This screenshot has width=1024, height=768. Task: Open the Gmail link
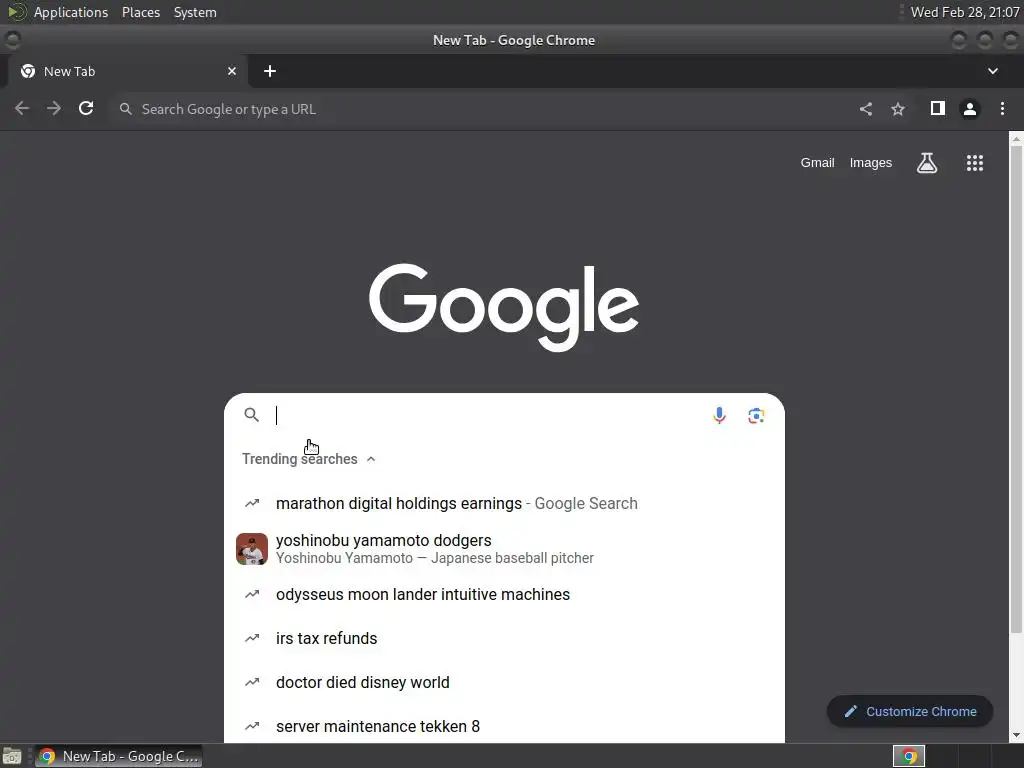point(817,163)
